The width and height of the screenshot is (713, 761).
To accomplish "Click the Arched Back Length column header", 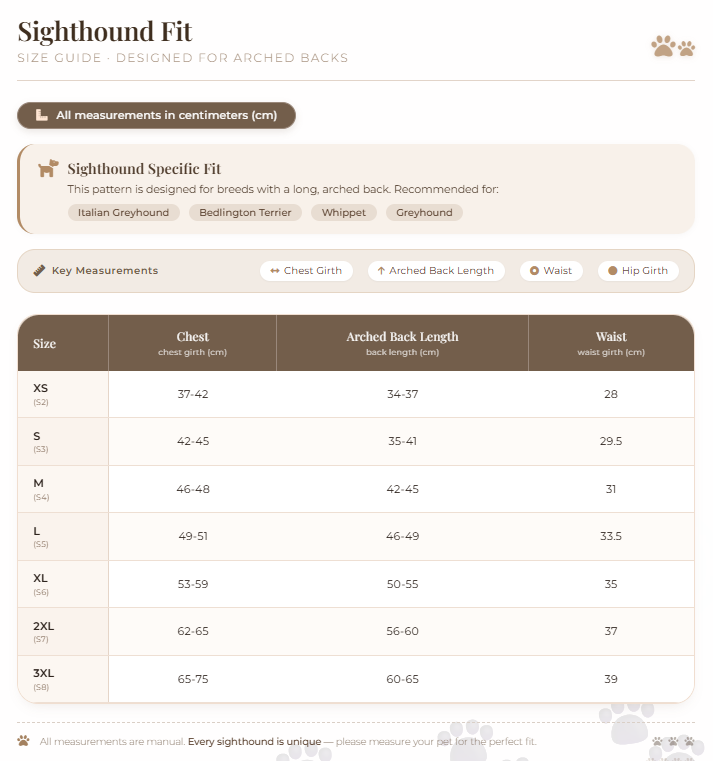I will [402, 343].
